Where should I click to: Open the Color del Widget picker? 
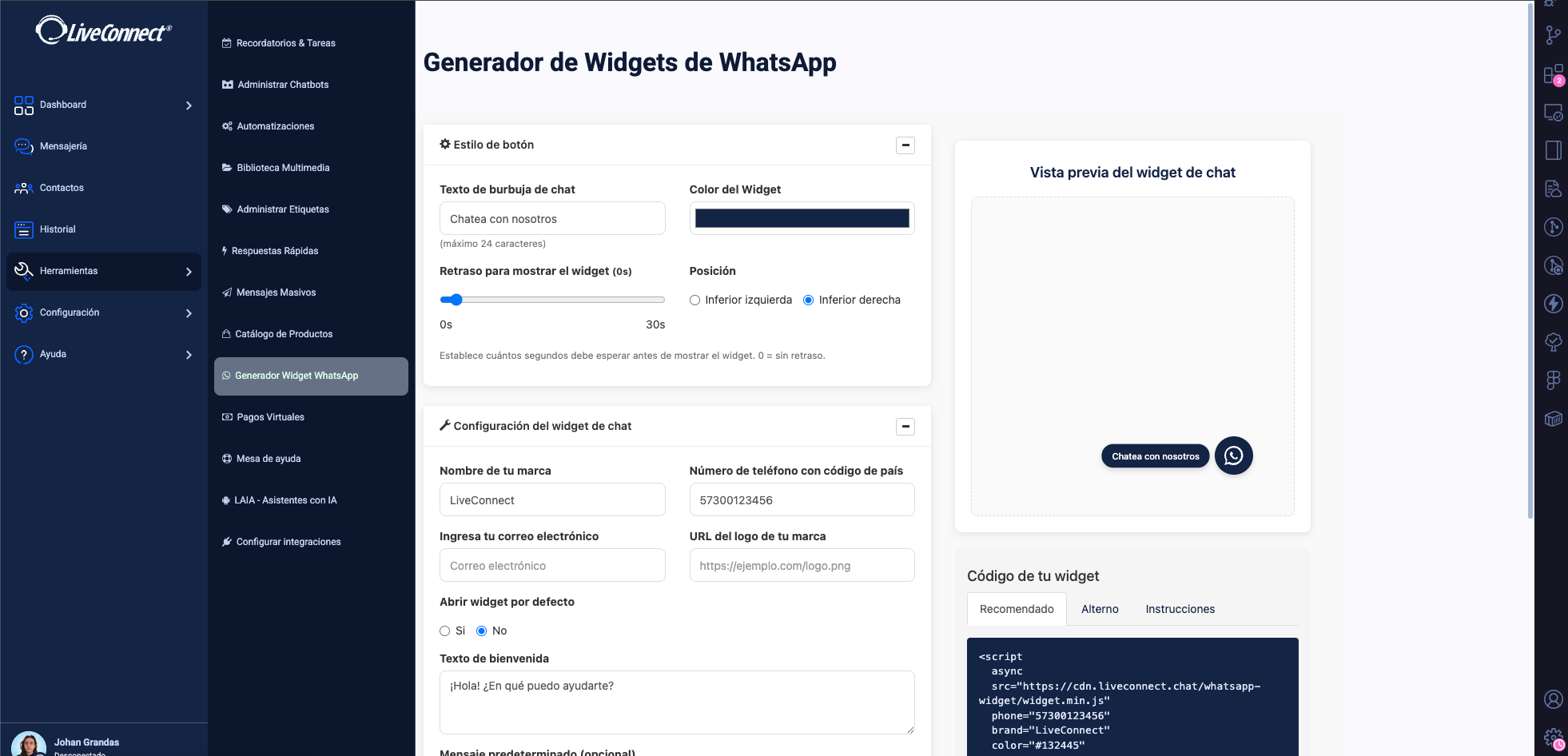802,218
